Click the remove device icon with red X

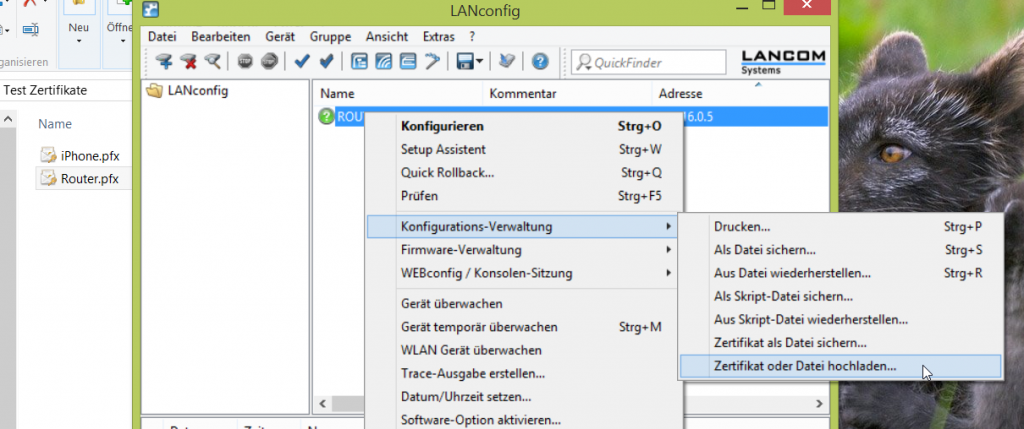[x=189, y=62]
